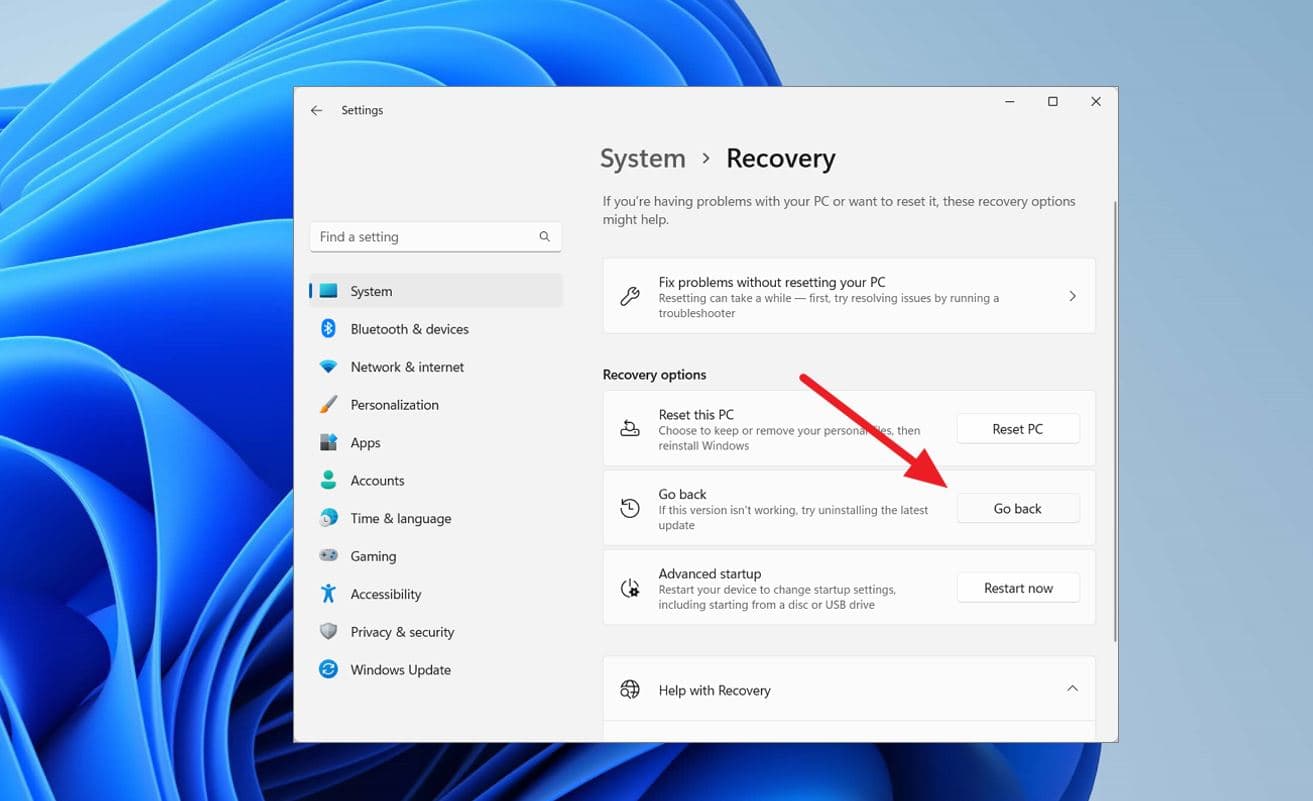The height and width of the screenshot is (801, 1313).
Task: Click the Reset this PC title text
Action: tap(696, 414)
